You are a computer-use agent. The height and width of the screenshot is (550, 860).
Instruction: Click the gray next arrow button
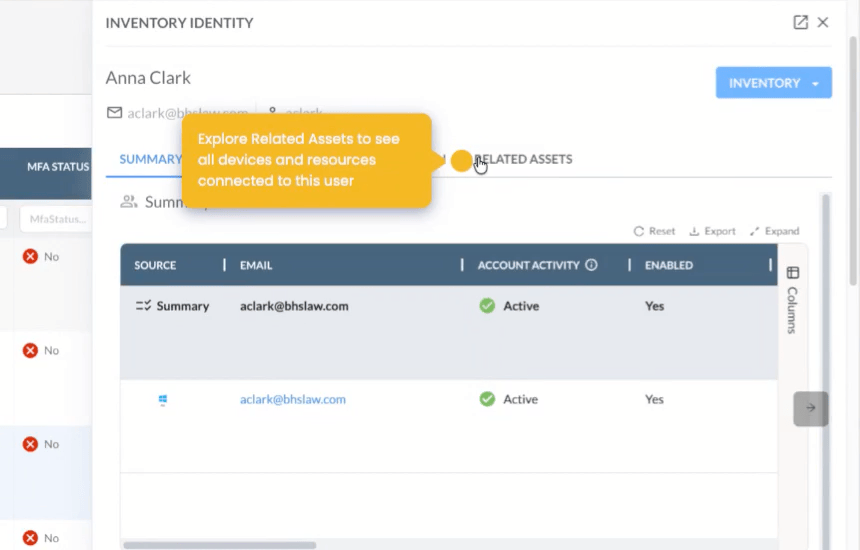[811, 409]
